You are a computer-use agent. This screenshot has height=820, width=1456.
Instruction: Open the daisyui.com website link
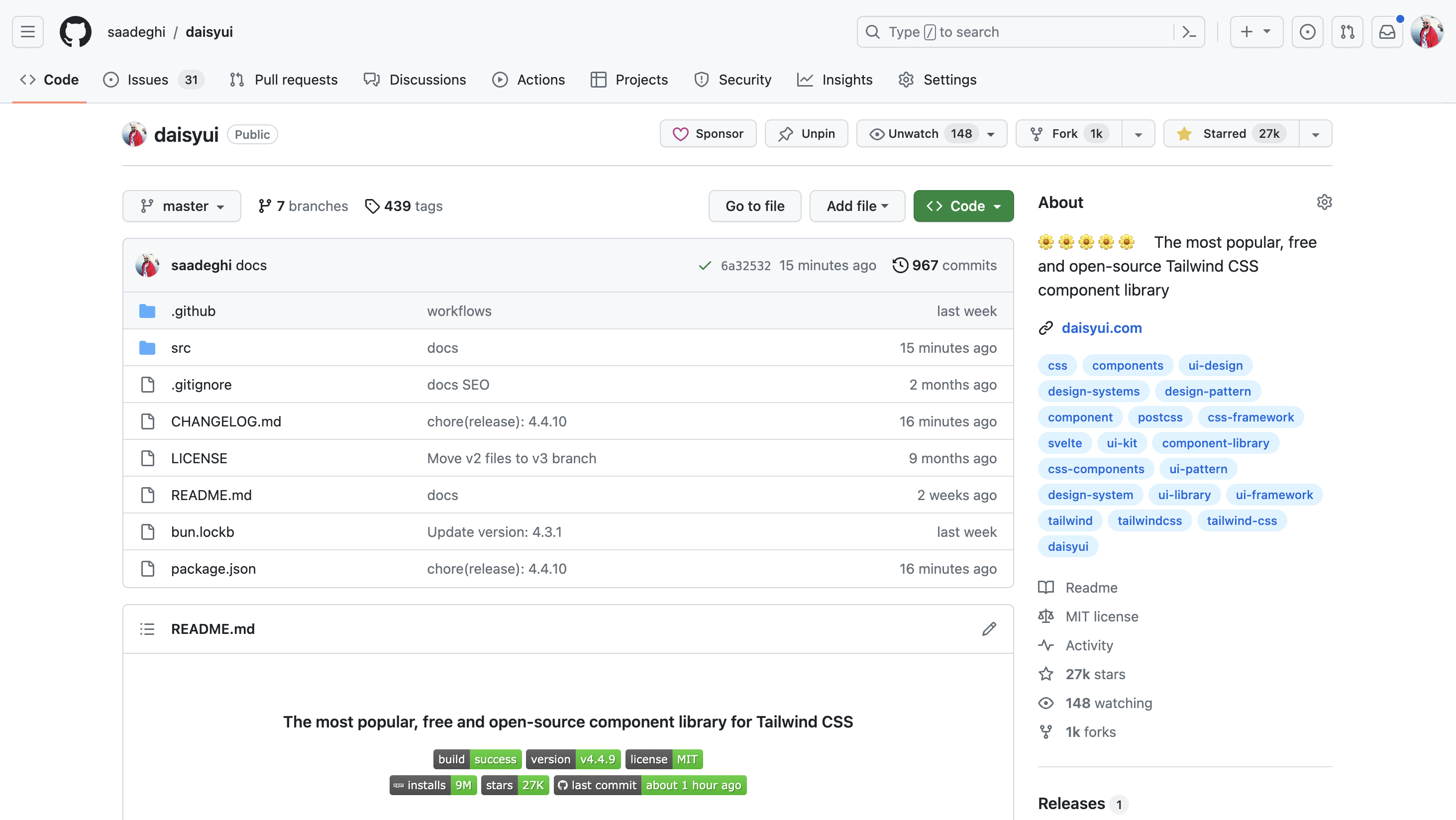[x=1101, y=327]
